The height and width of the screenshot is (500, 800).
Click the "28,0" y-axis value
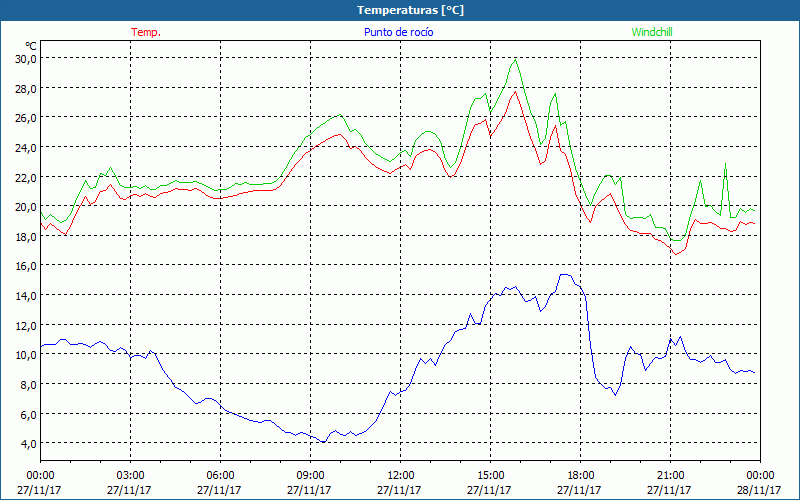26,89
